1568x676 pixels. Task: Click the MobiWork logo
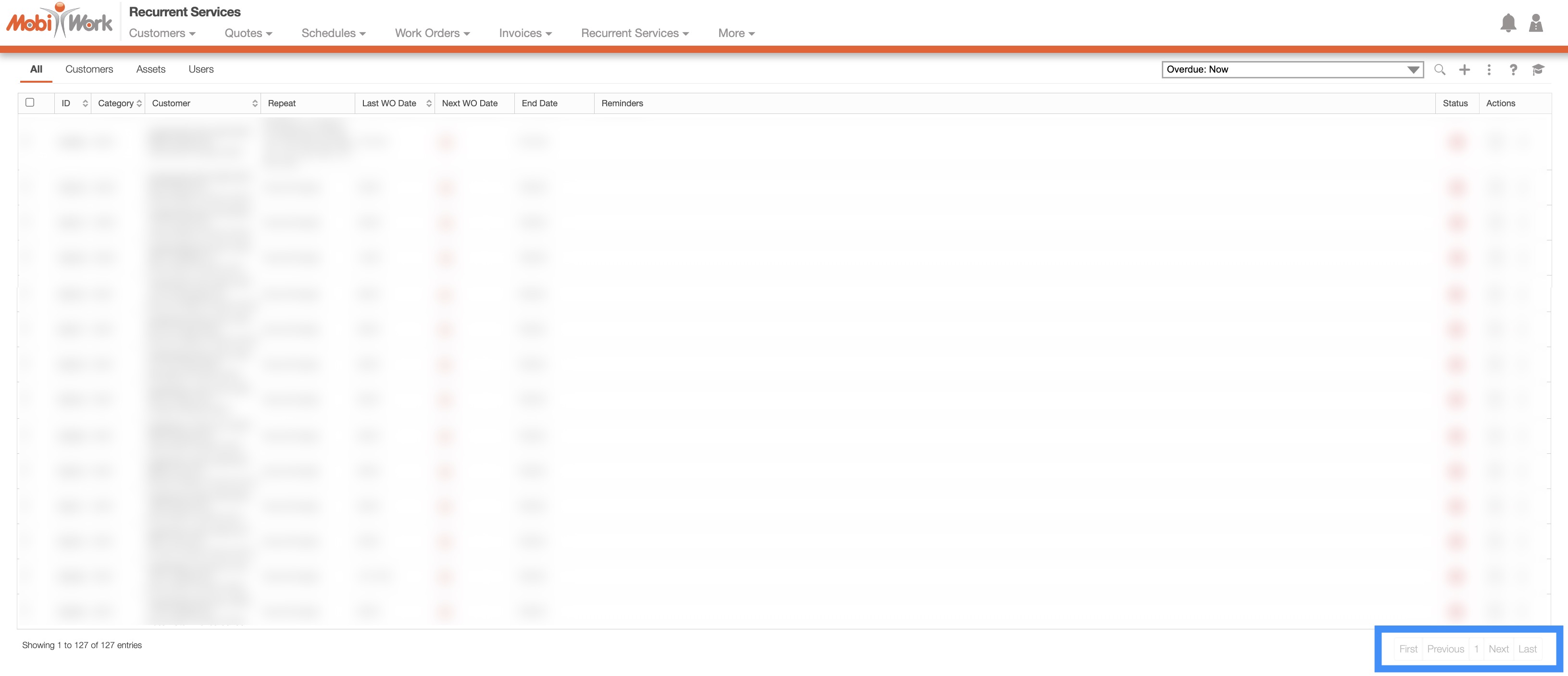(x=60, y=22)
